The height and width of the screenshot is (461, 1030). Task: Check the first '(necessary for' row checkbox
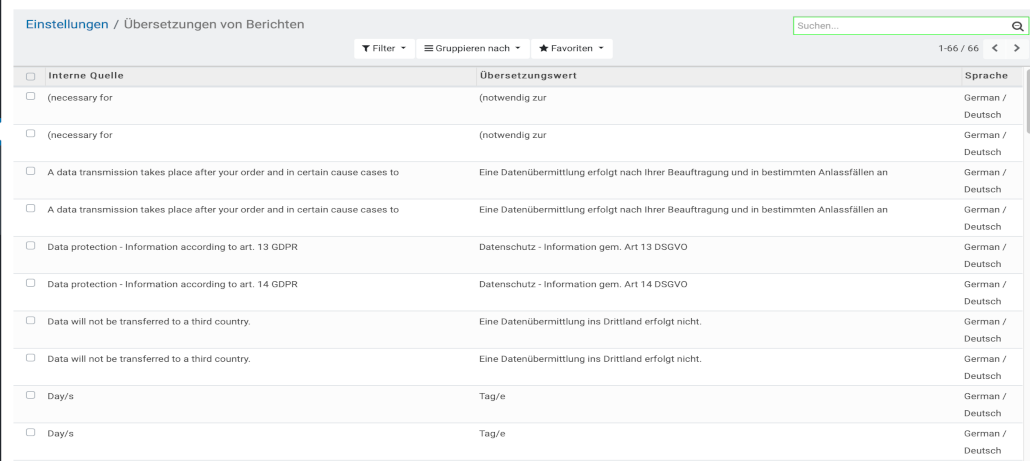click(30, 97)
